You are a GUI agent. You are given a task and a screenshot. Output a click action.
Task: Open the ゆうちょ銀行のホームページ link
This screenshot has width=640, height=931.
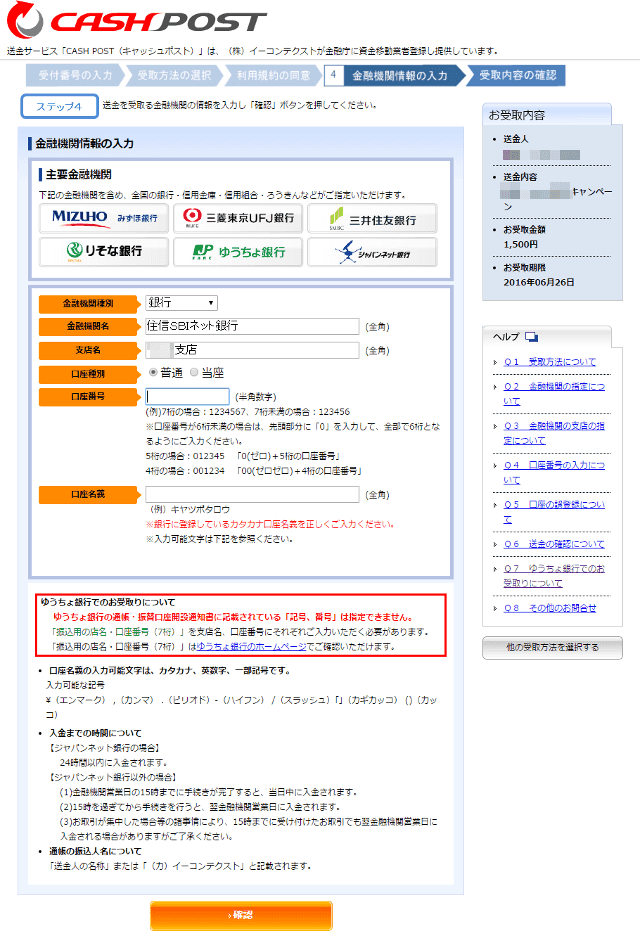[252, 647]
